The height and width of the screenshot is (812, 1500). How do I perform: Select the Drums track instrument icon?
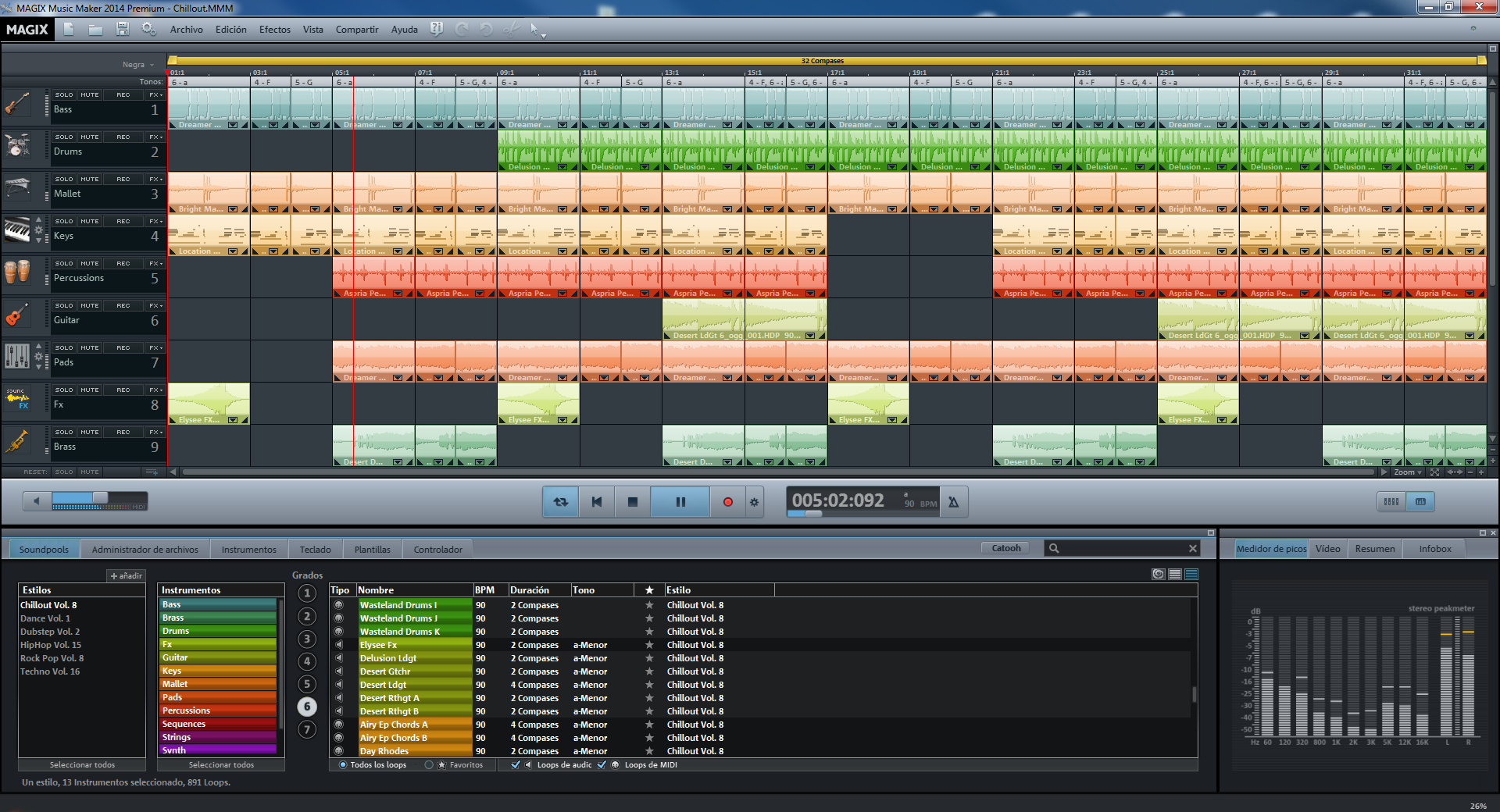[x=17, y=146]
